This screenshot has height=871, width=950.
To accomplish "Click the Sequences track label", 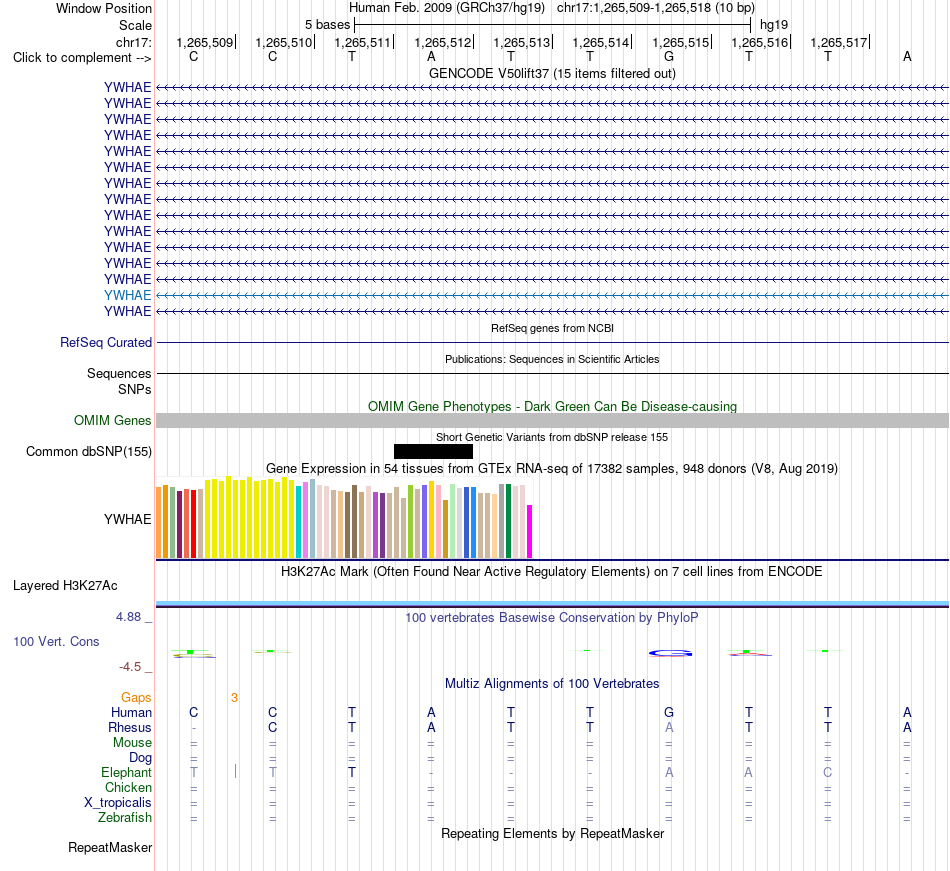I will 119,373.
